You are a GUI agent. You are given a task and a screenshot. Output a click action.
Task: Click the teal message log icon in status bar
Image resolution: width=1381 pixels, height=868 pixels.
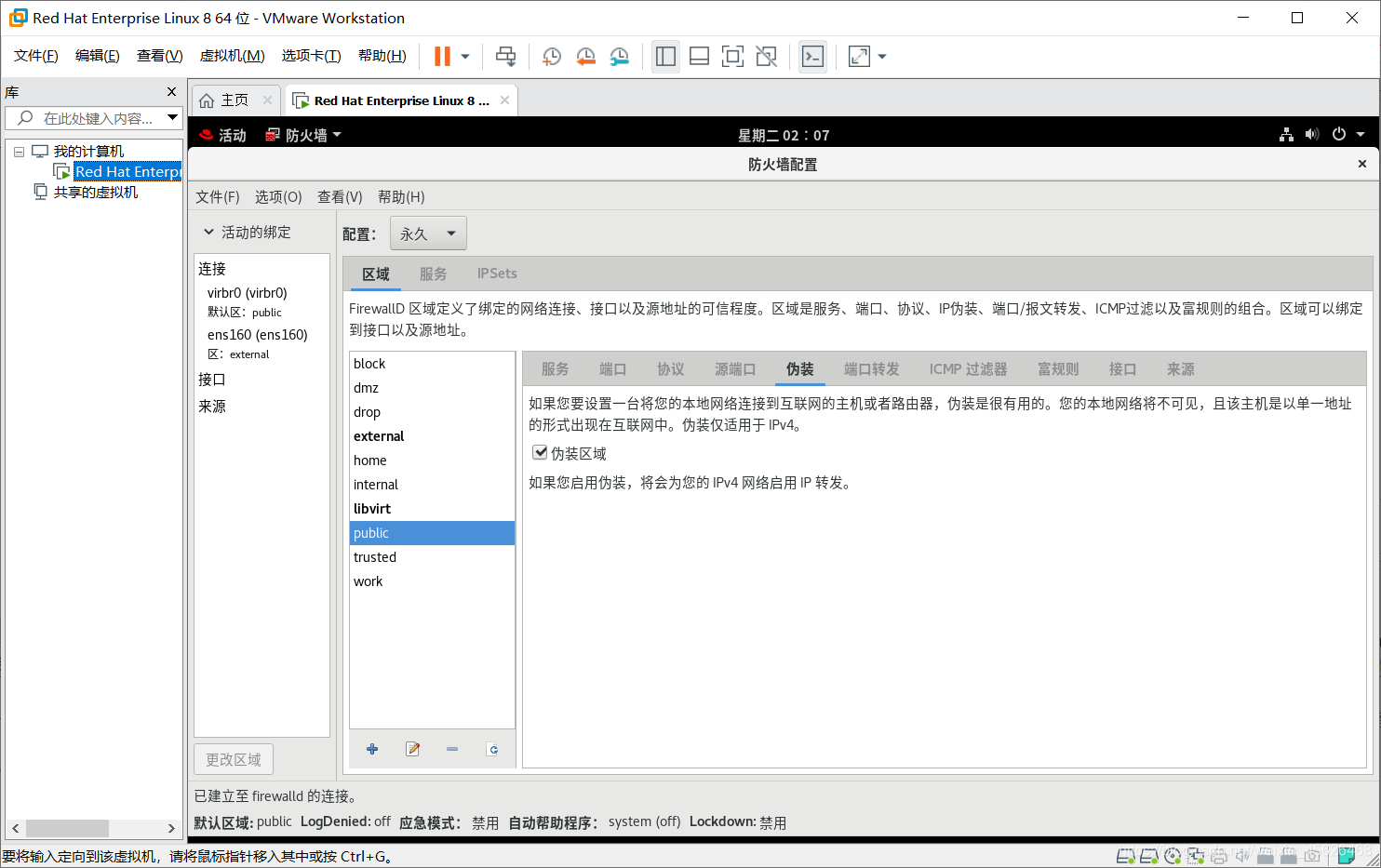pos(1347,855)
